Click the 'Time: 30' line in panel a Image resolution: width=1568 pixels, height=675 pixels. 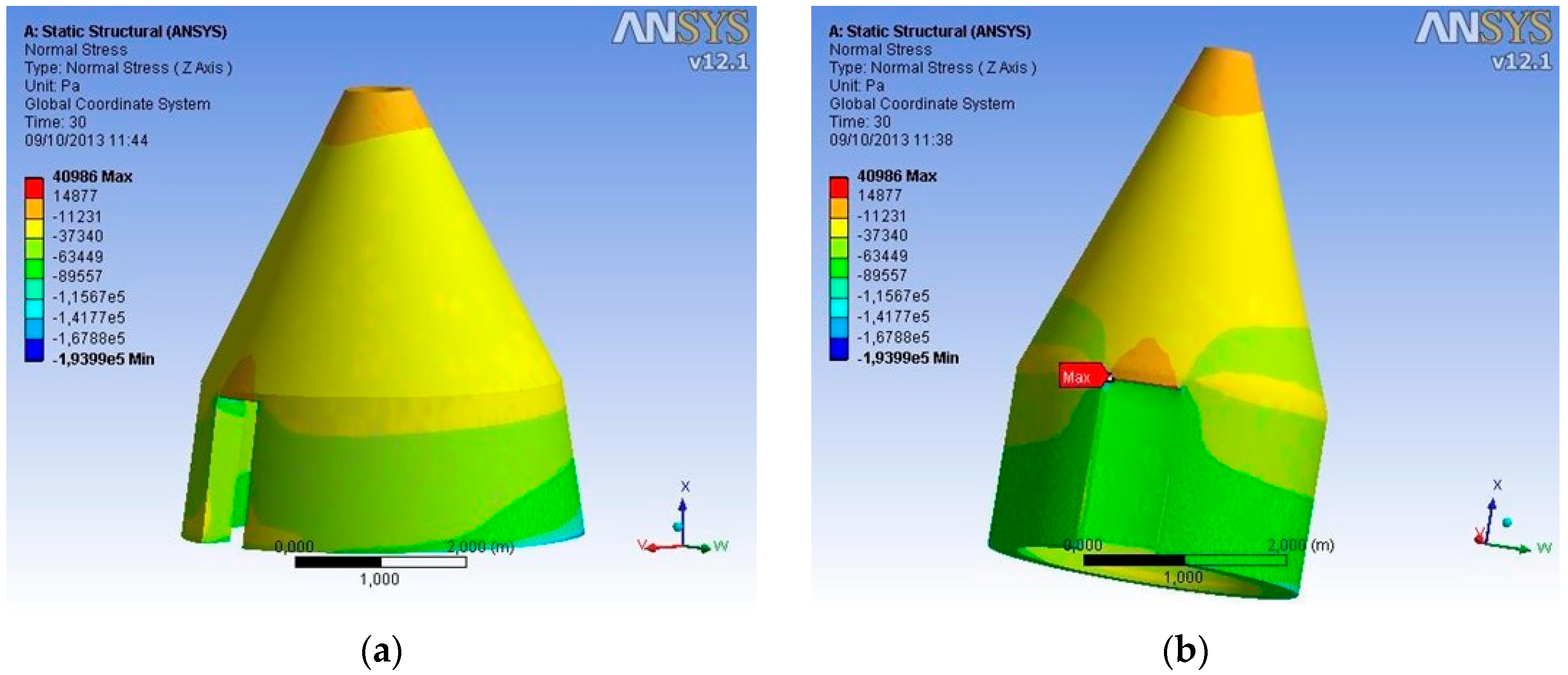coord(55,123)
